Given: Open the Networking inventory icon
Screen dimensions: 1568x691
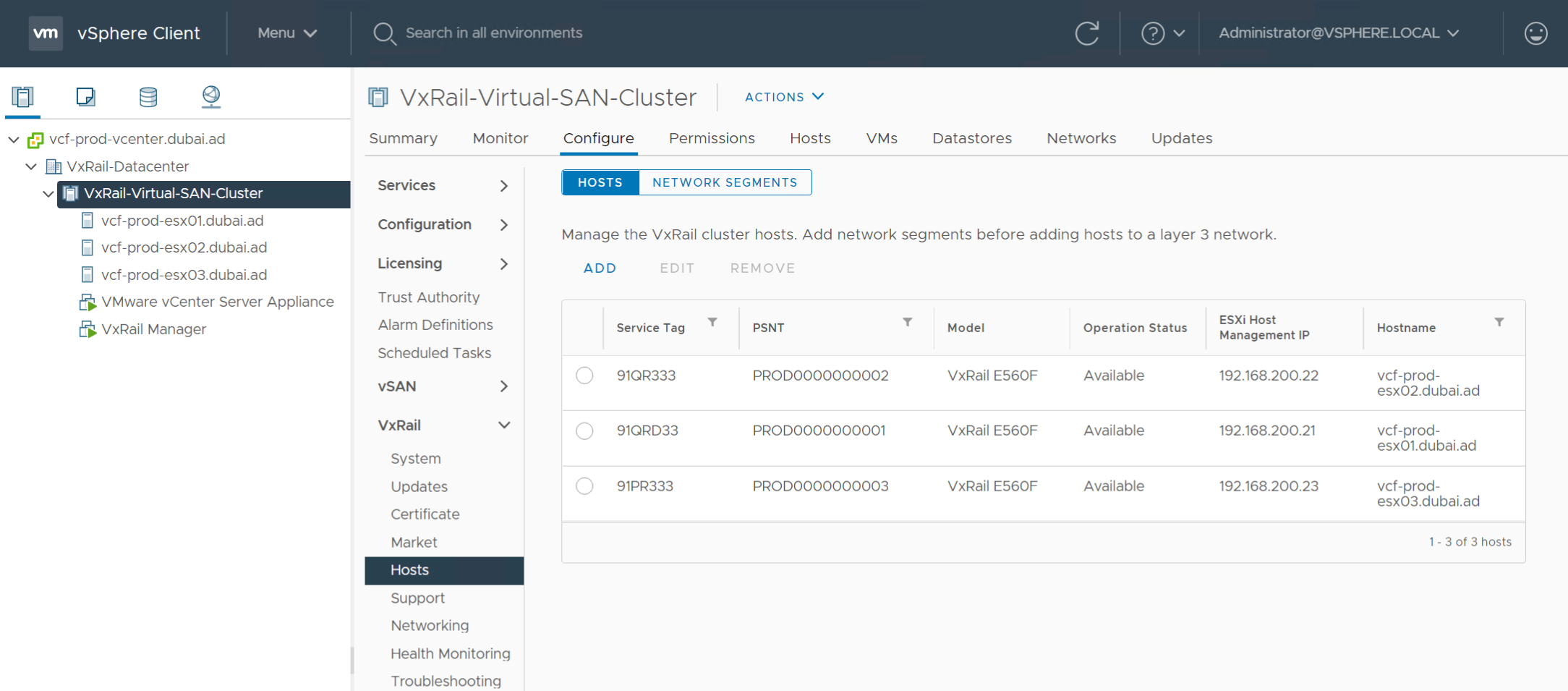Looking at the screenshot, I should (x=210, y=96).
